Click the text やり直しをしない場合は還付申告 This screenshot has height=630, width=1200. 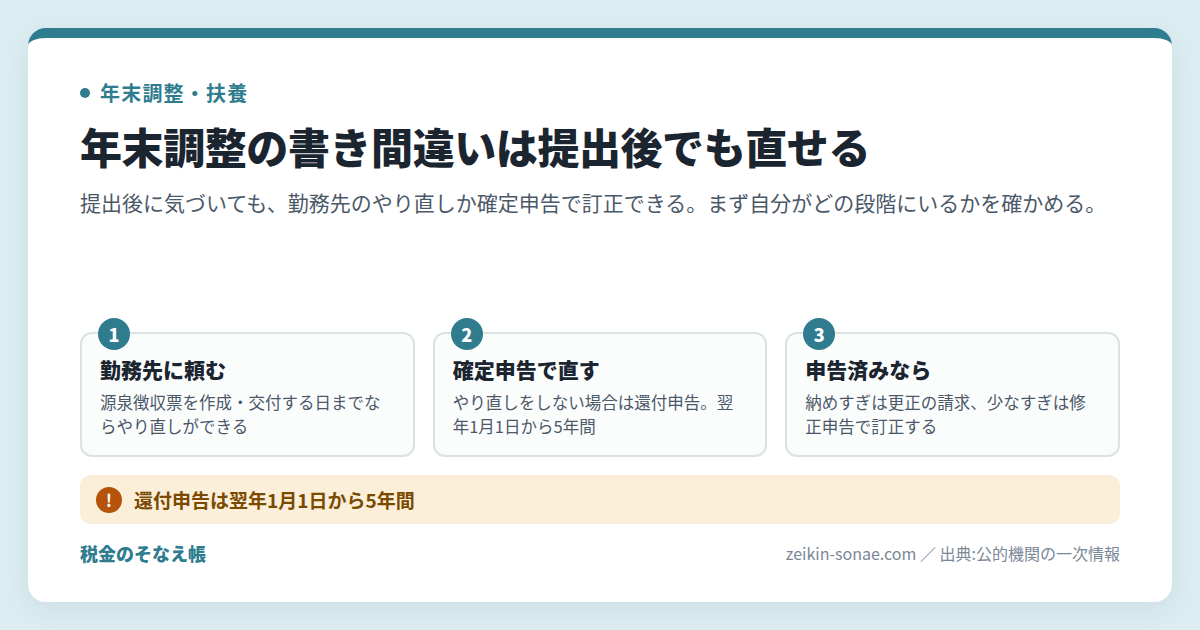pyautogui.click(x=576, y=403)
